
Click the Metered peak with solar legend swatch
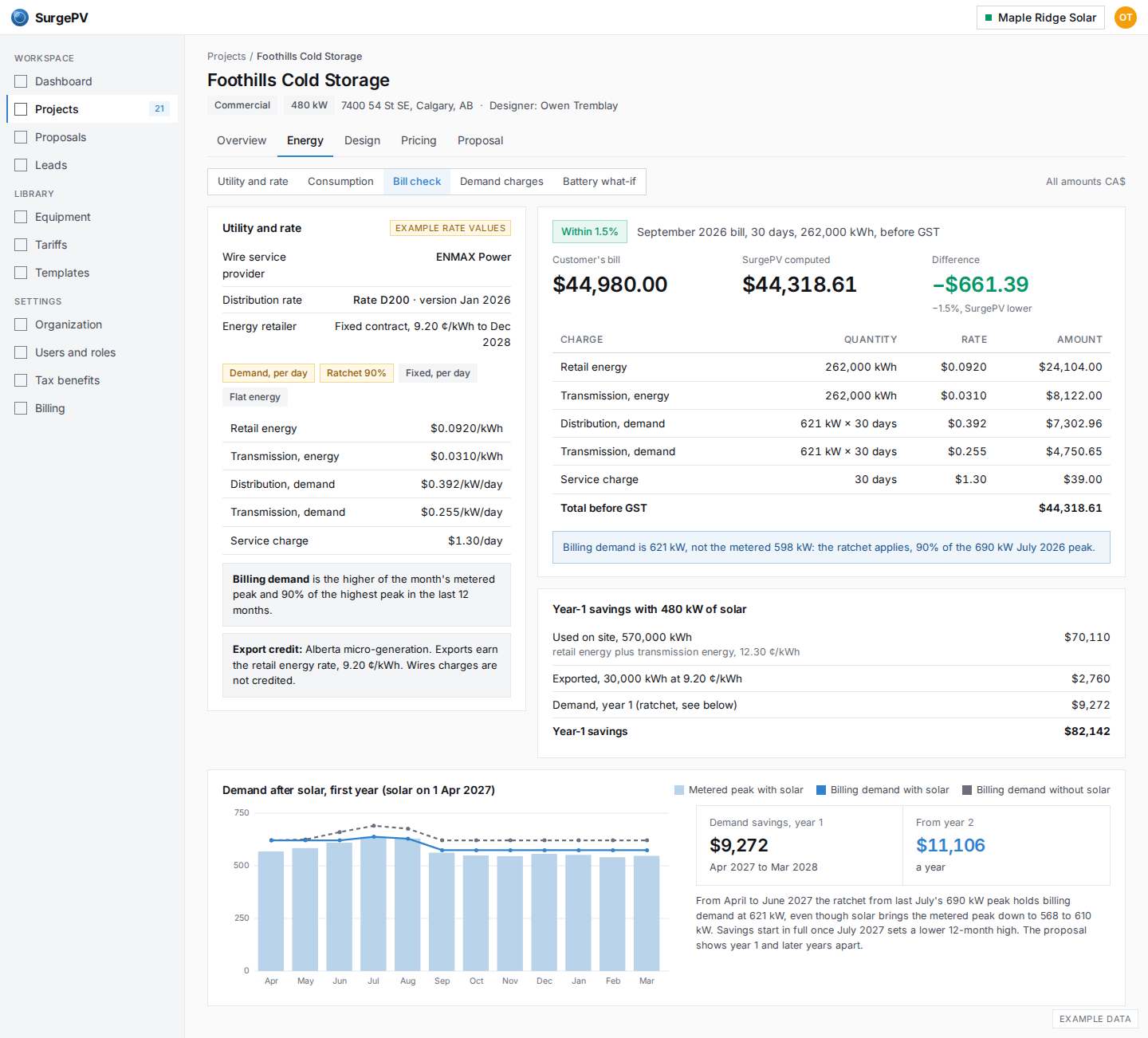(x=679, y=790)
